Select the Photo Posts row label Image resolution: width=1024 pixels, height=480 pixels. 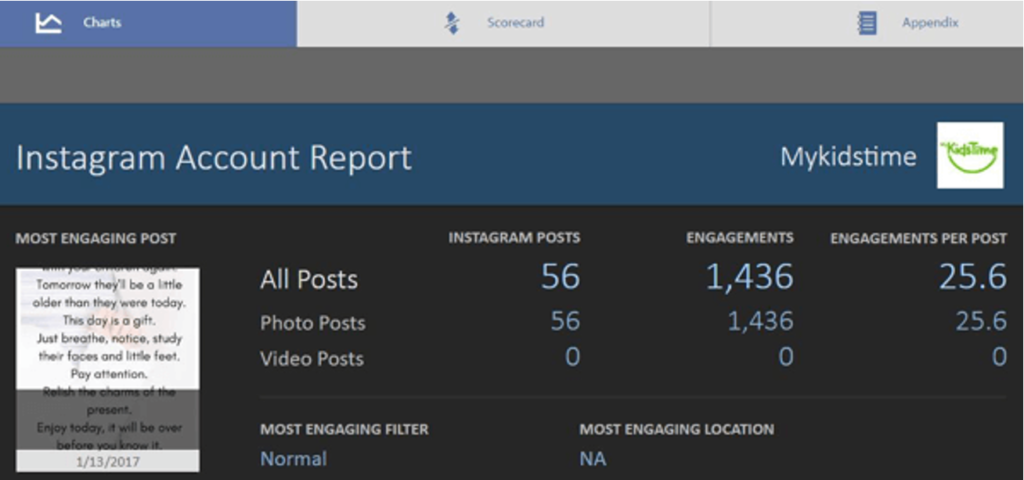pos(313,323)
